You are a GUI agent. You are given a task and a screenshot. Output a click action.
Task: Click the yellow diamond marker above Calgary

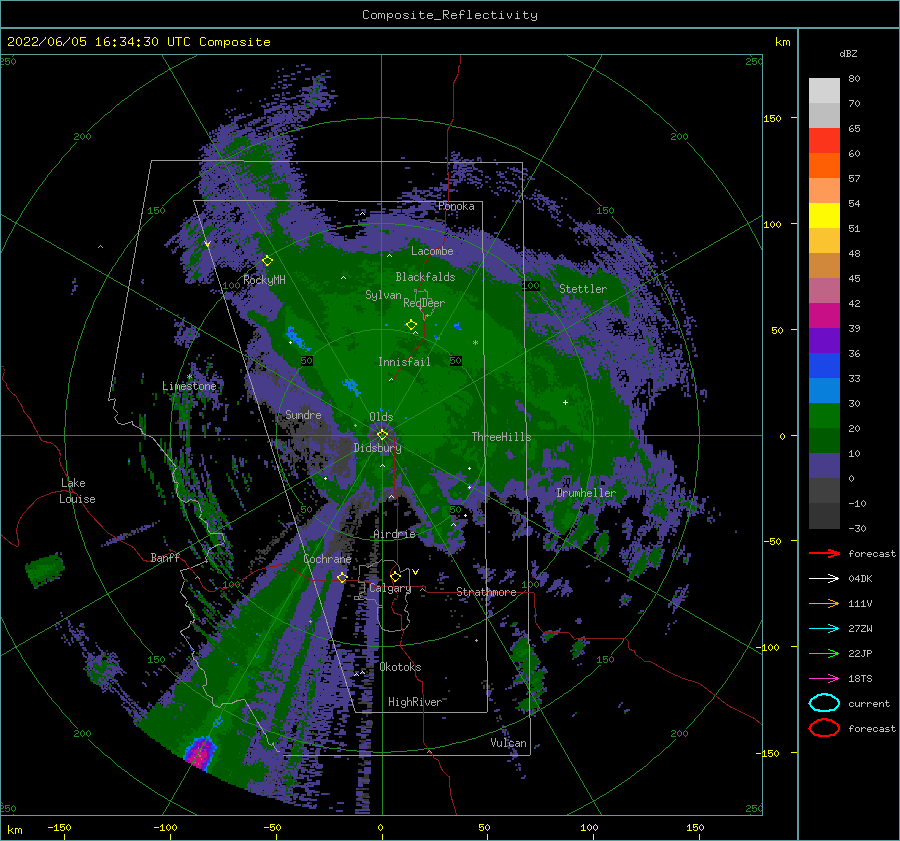tap(395, 576)
